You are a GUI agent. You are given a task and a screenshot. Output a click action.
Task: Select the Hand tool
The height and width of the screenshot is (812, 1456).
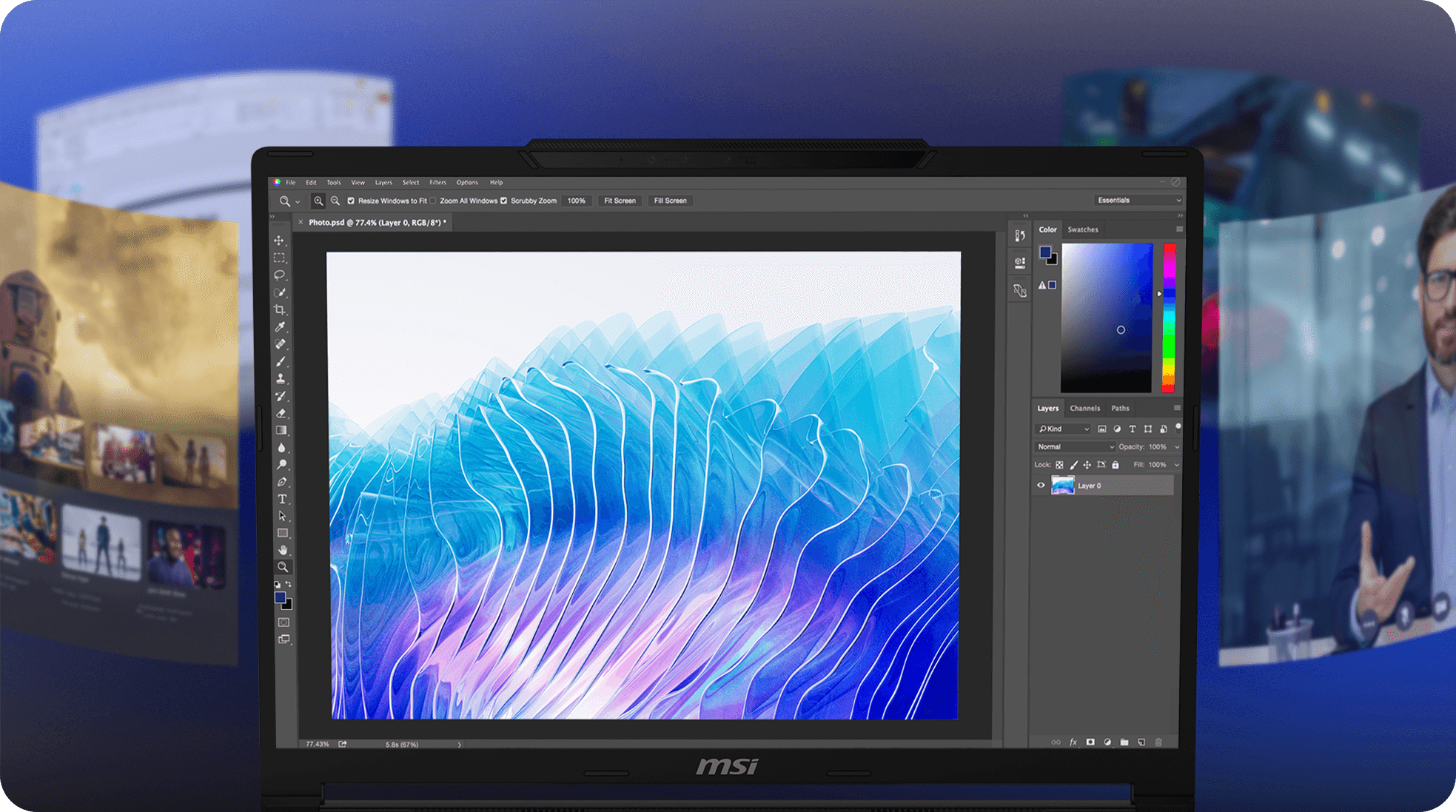[283, 550]
